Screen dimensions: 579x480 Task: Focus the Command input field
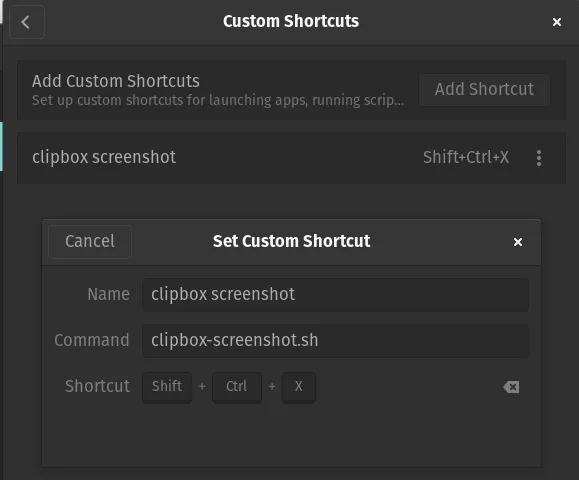pos(336,340)
